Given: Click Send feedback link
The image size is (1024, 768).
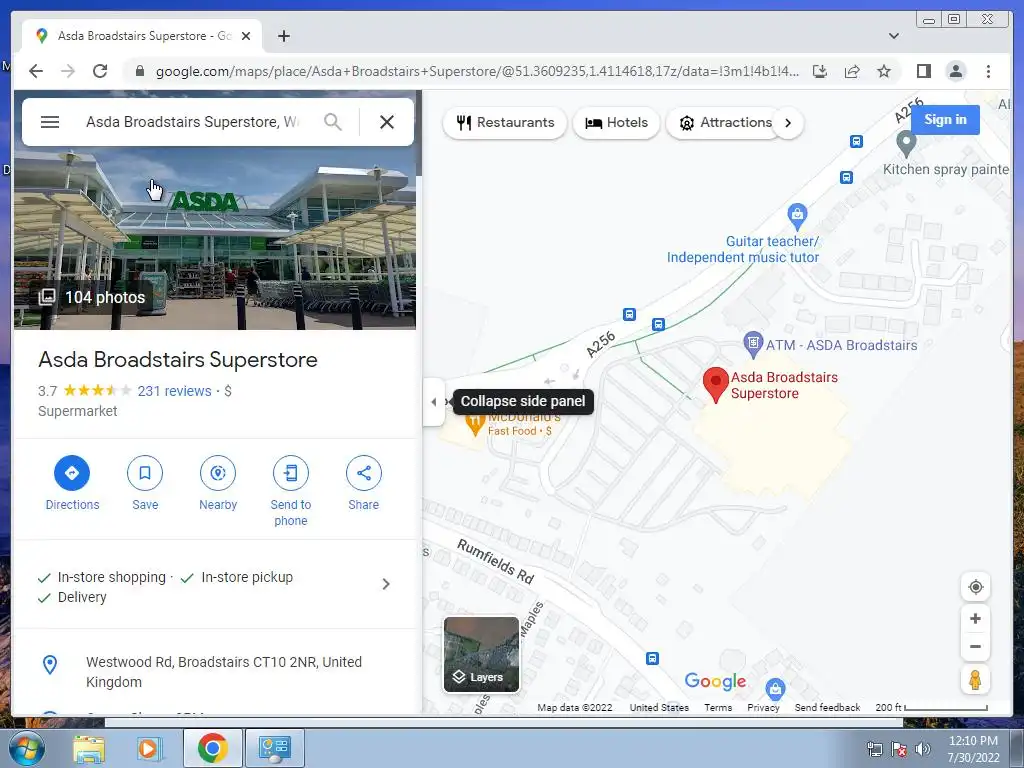Looking at the screenshot, I should [x=827, y=707].
